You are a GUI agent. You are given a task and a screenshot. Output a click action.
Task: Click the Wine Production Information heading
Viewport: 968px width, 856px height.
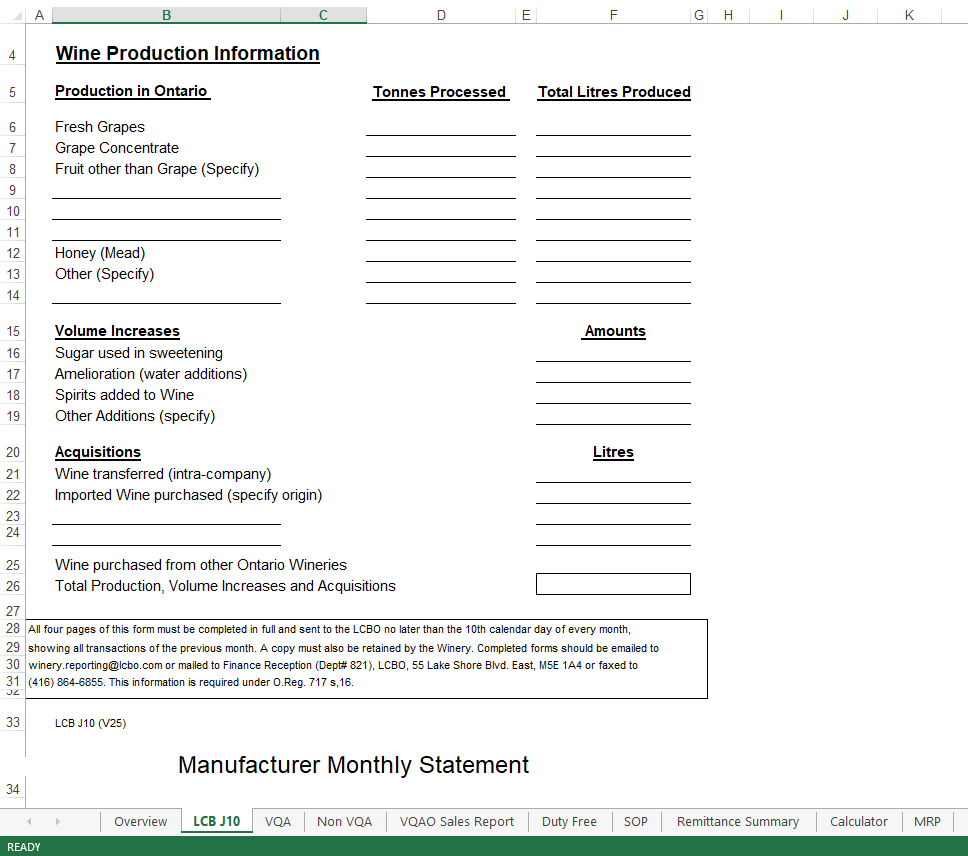(188, 54)
